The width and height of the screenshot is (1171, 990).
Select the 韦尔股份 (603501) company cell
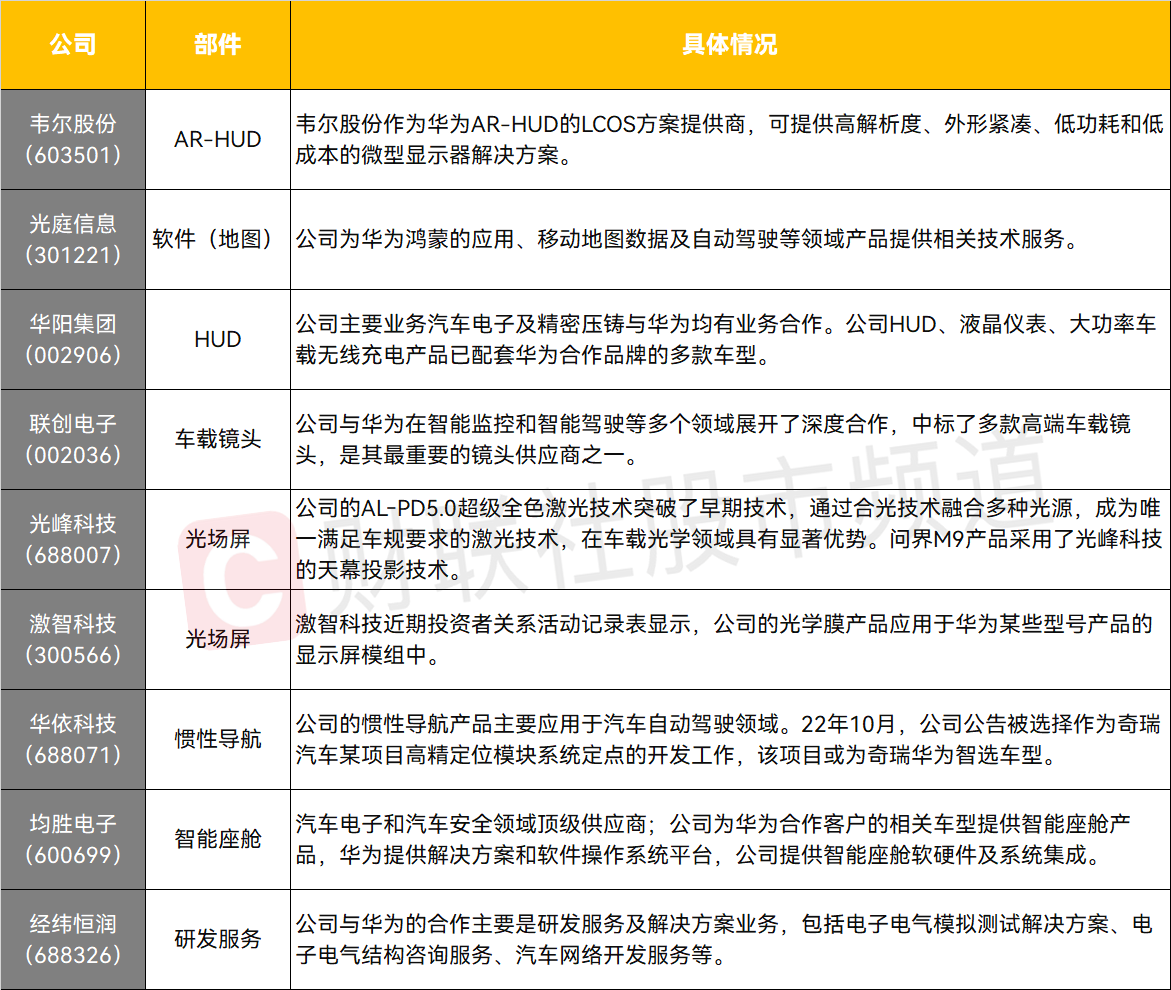pyautogui.click(x=73, y=140)
